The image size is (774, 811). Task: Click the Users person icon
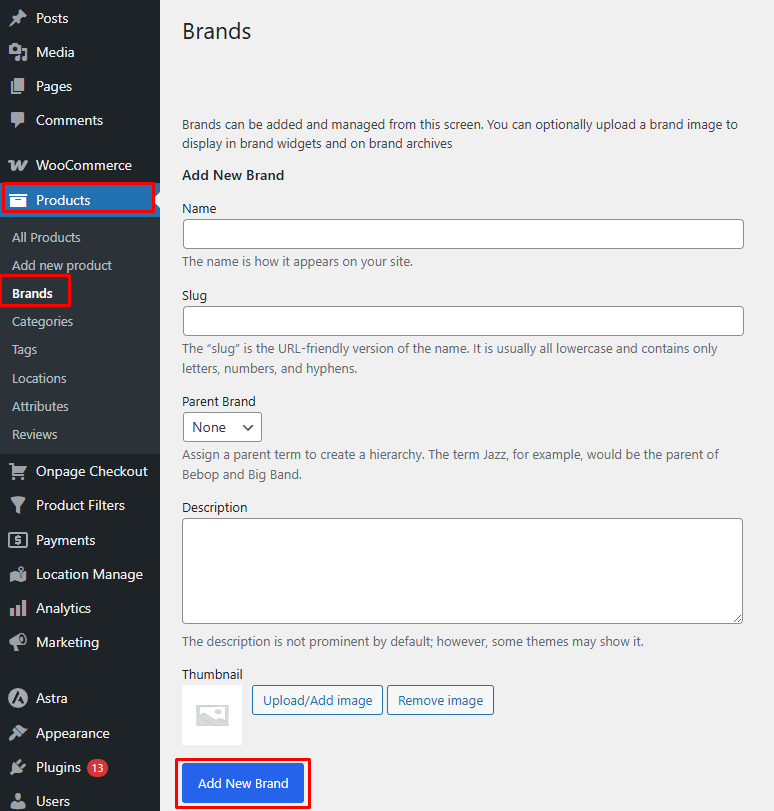(18, 801)
